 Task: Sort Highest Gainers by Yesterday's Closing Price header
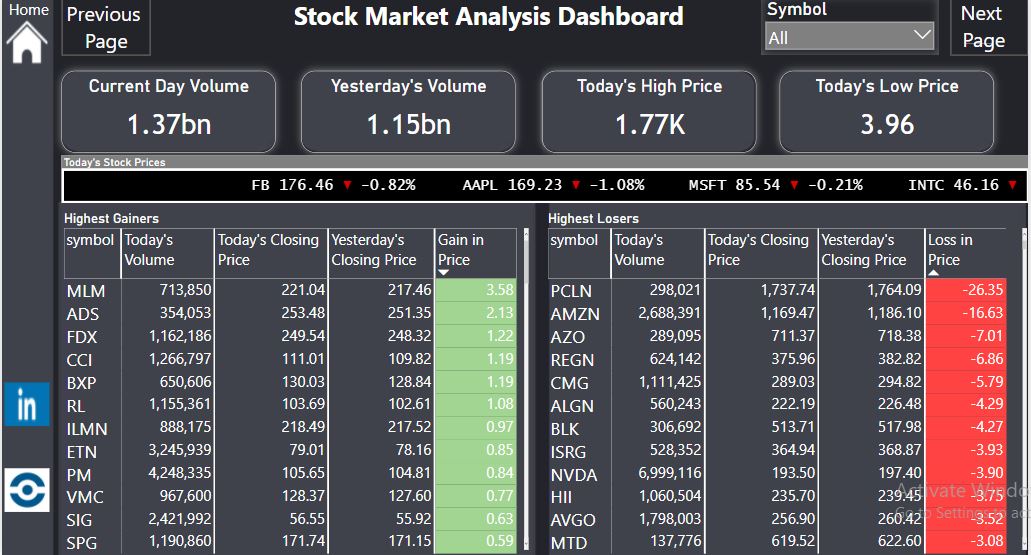(381, 253)
